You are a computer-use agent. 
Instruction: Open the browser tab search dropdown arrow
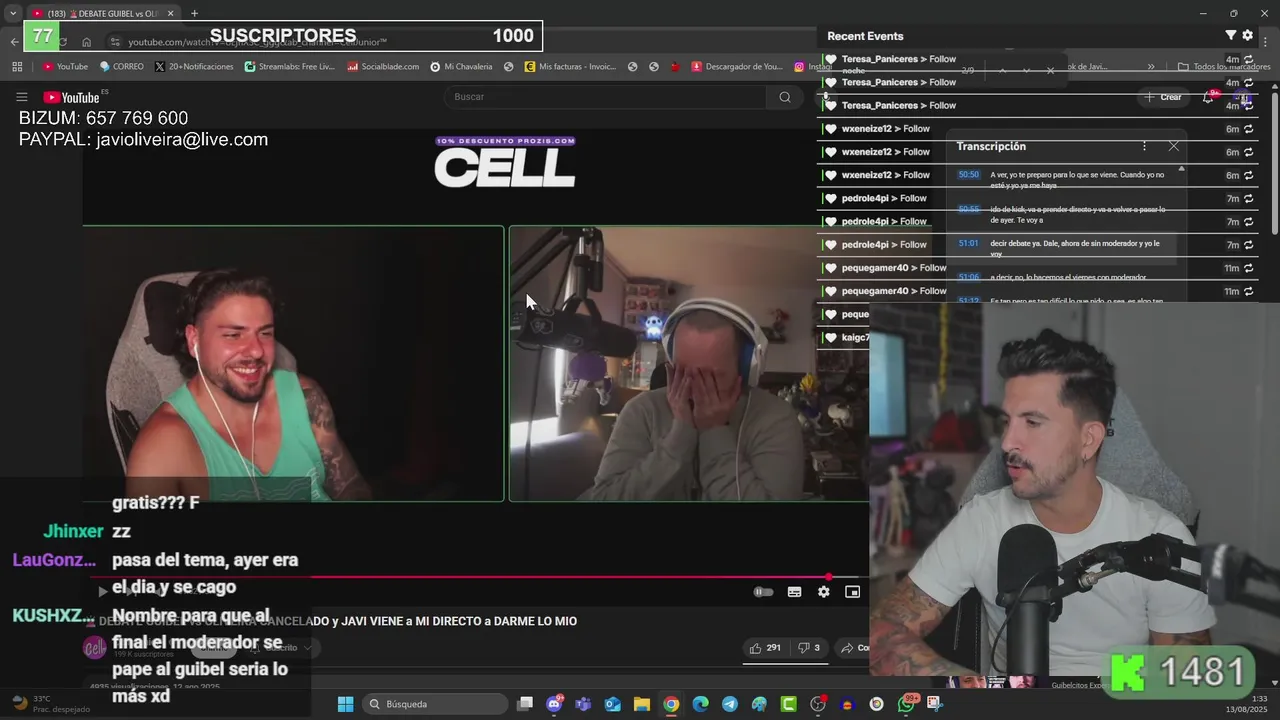pos(12,13)
